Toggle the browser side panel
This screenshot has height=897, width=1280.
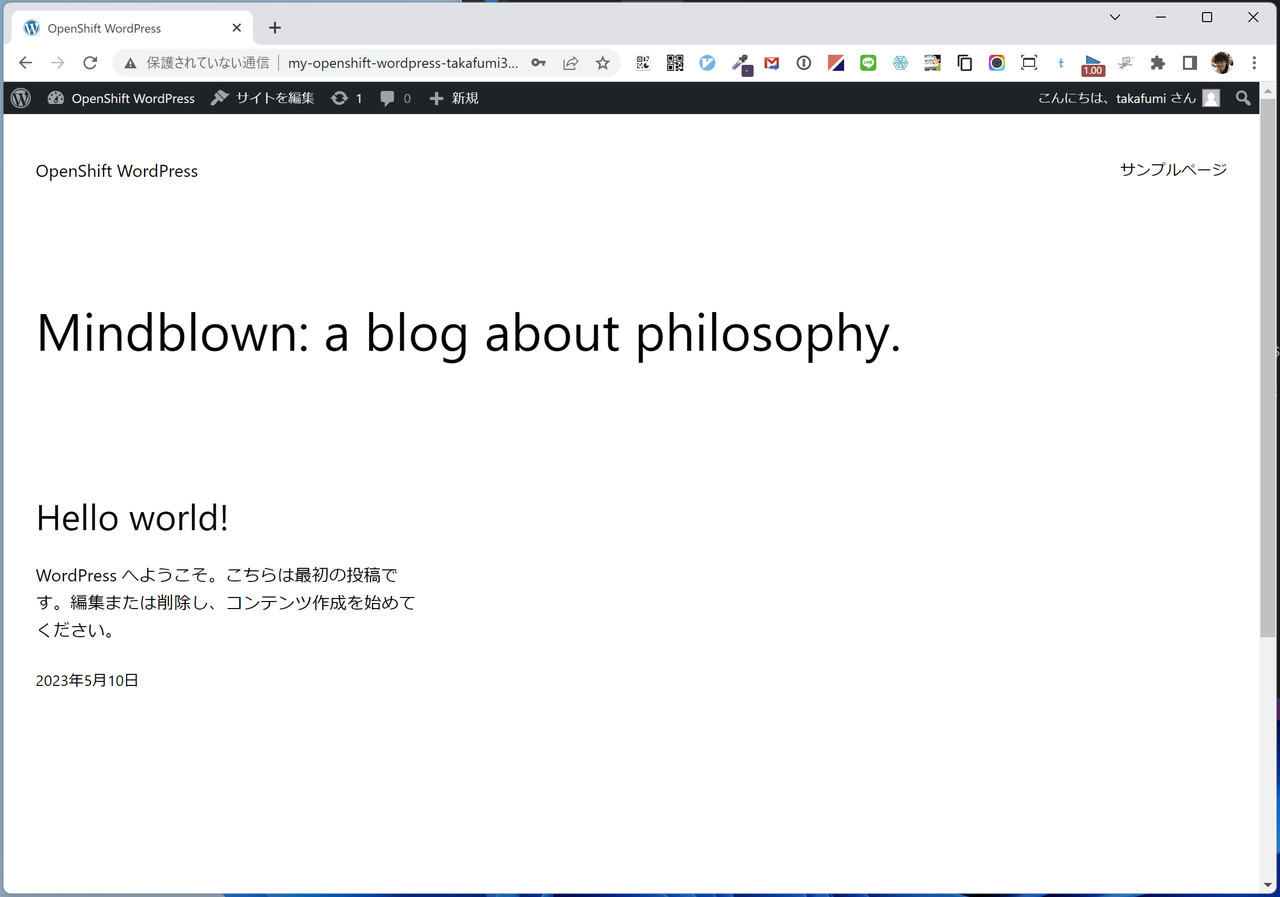coord(1189,63)
